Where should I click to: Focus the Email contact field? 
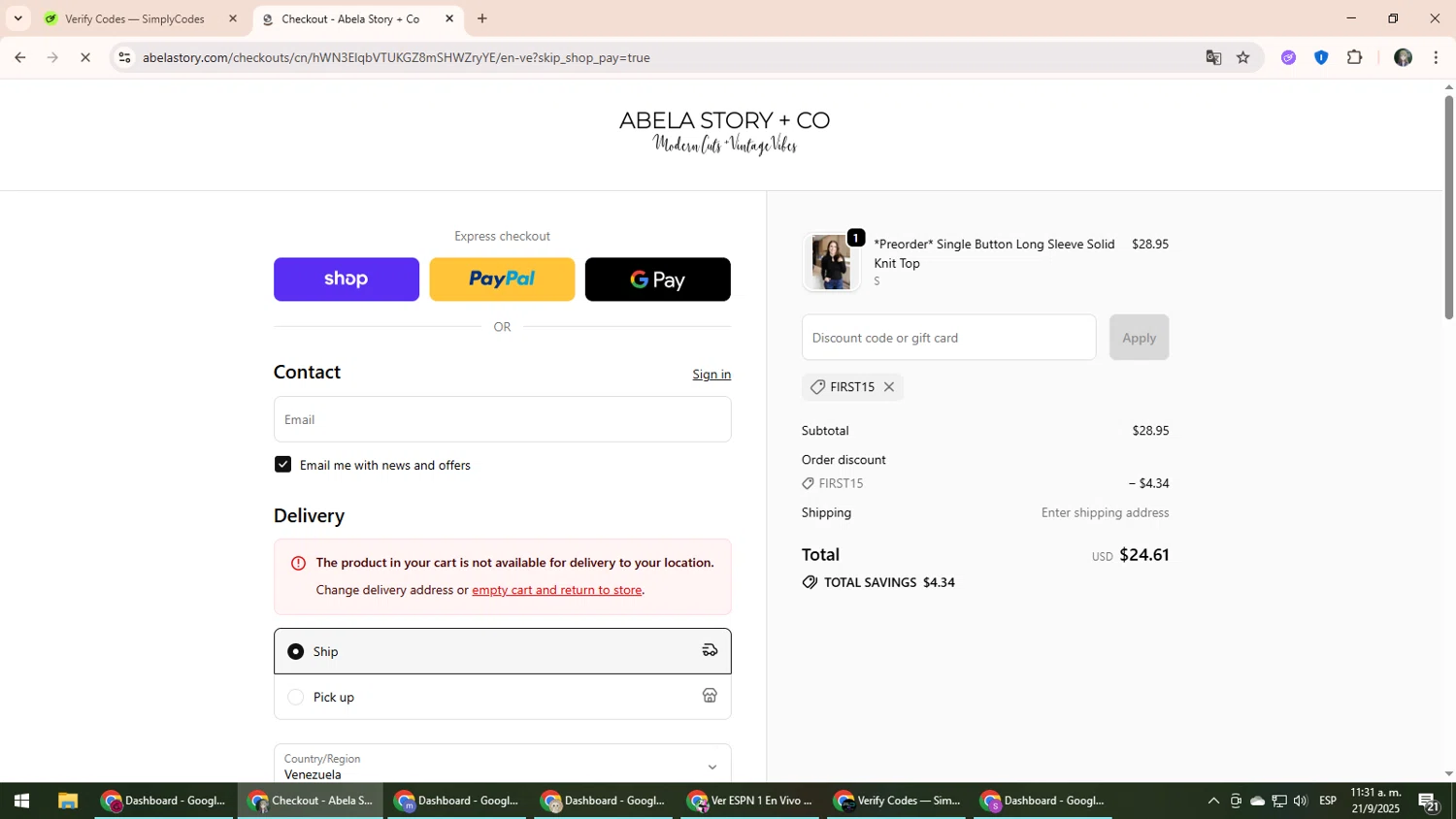coord(502,419)
